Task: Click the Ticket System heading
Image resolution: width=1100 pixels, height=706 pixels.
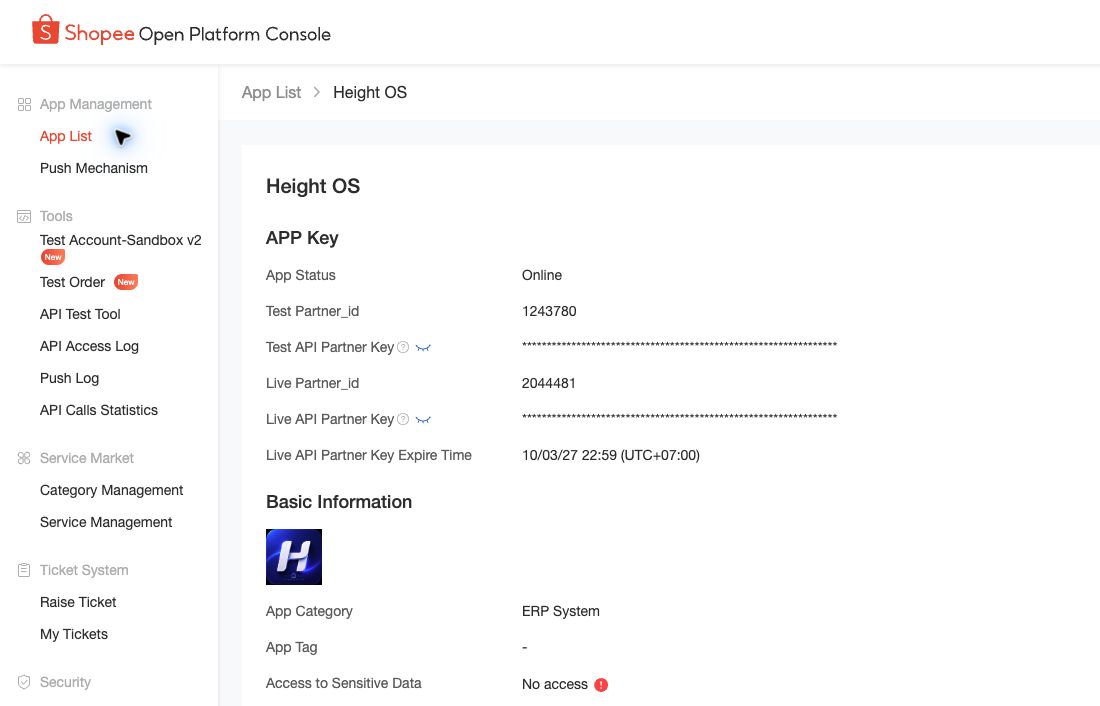Action: pos(84,570)
